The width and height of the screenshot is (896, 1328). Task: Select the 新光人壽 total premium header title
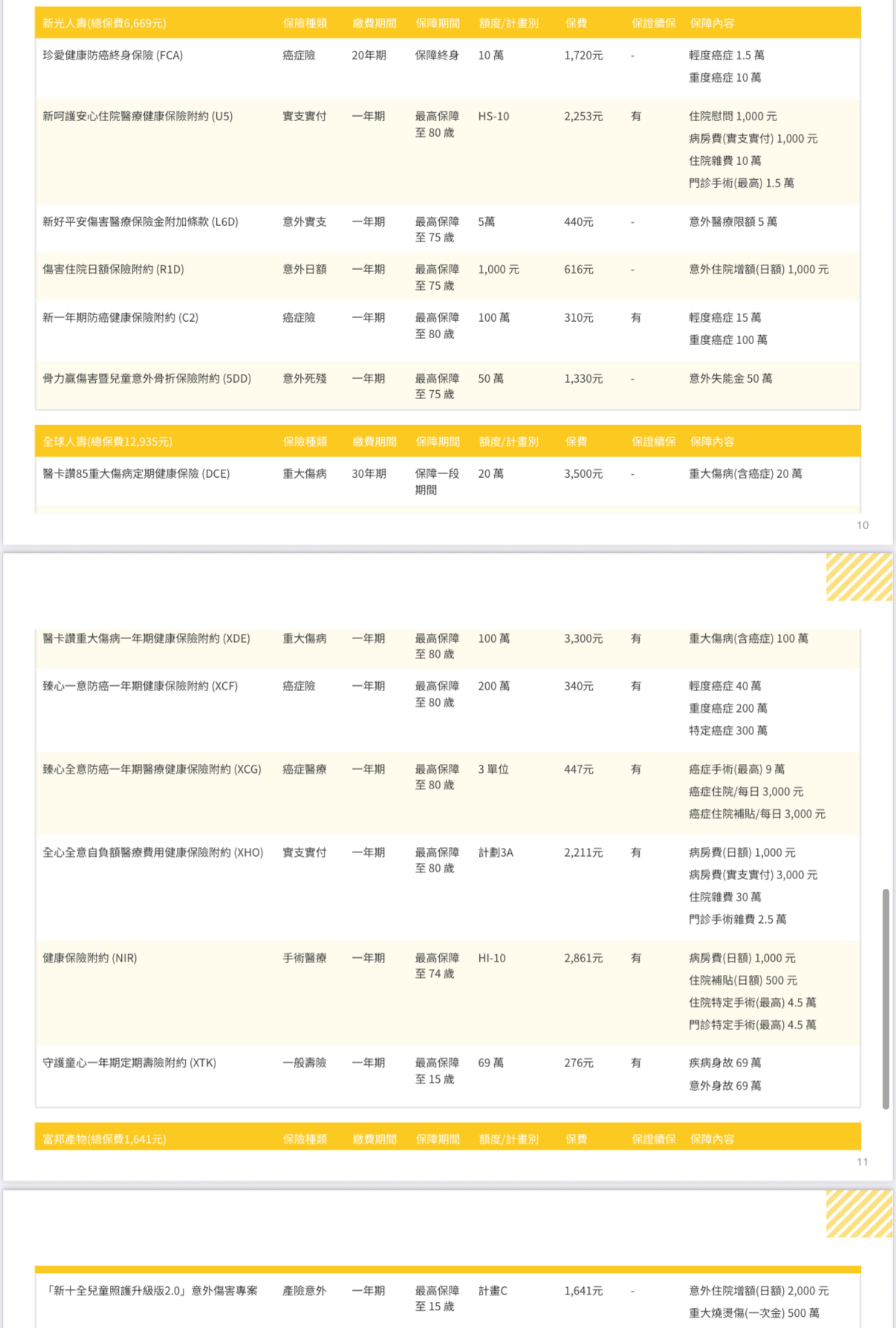pos(104,23)
